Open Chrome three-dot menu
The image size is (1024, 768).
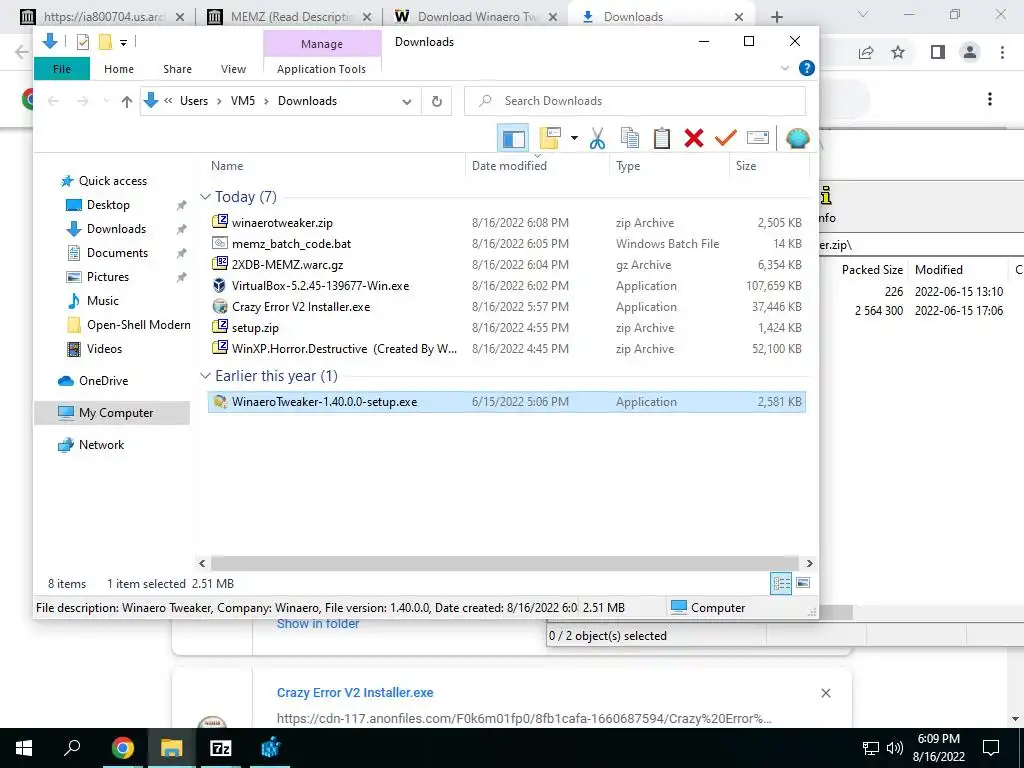tap(1002, 52)
